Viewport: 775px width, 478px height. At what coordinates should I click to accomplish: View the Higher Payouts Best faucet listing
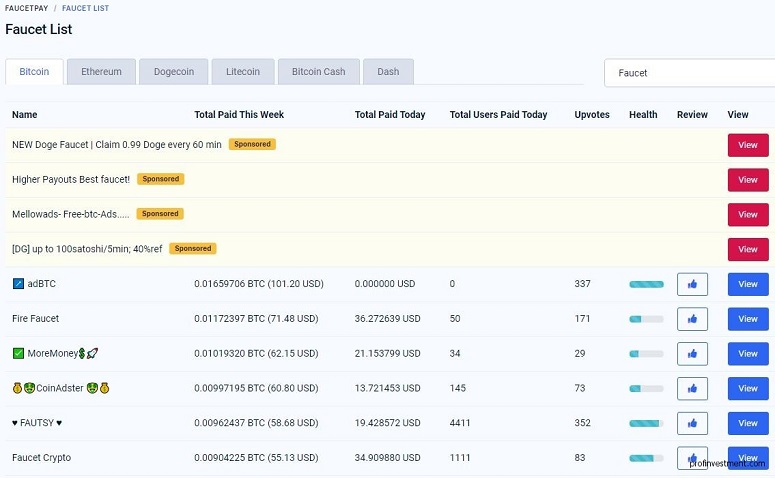point(748,180)
